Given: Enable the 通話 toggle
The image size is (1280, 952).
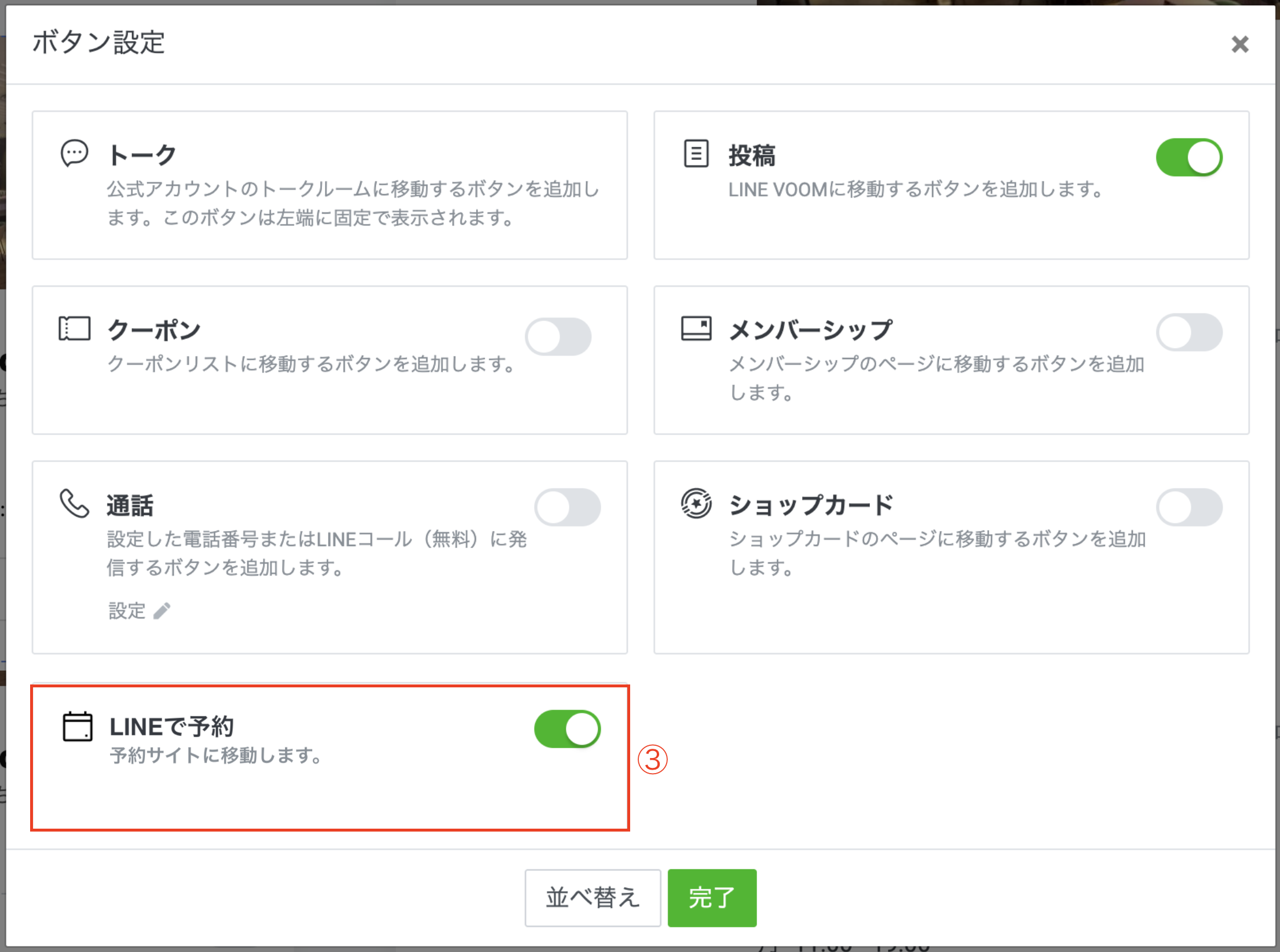Looking at the screenshot, I should 568,506.
